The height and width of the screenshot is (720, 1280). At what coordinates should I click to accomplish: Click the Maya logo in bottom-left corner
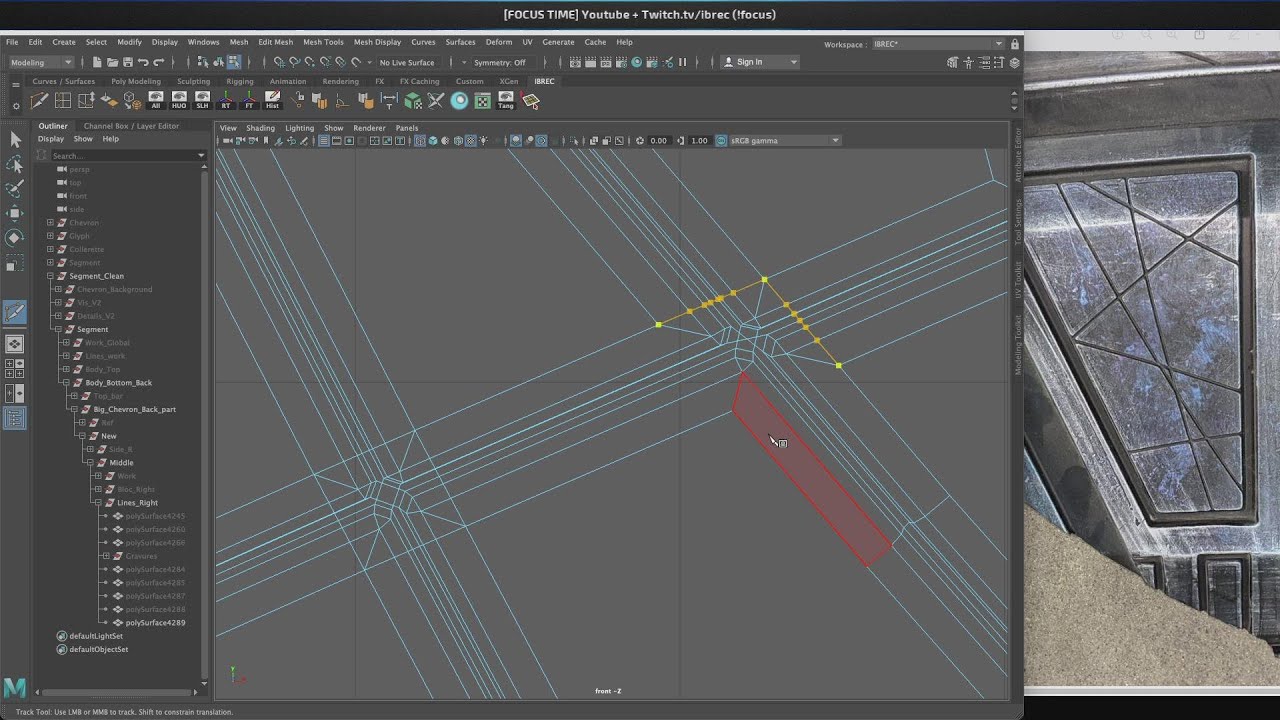click(x=14, y=688)
